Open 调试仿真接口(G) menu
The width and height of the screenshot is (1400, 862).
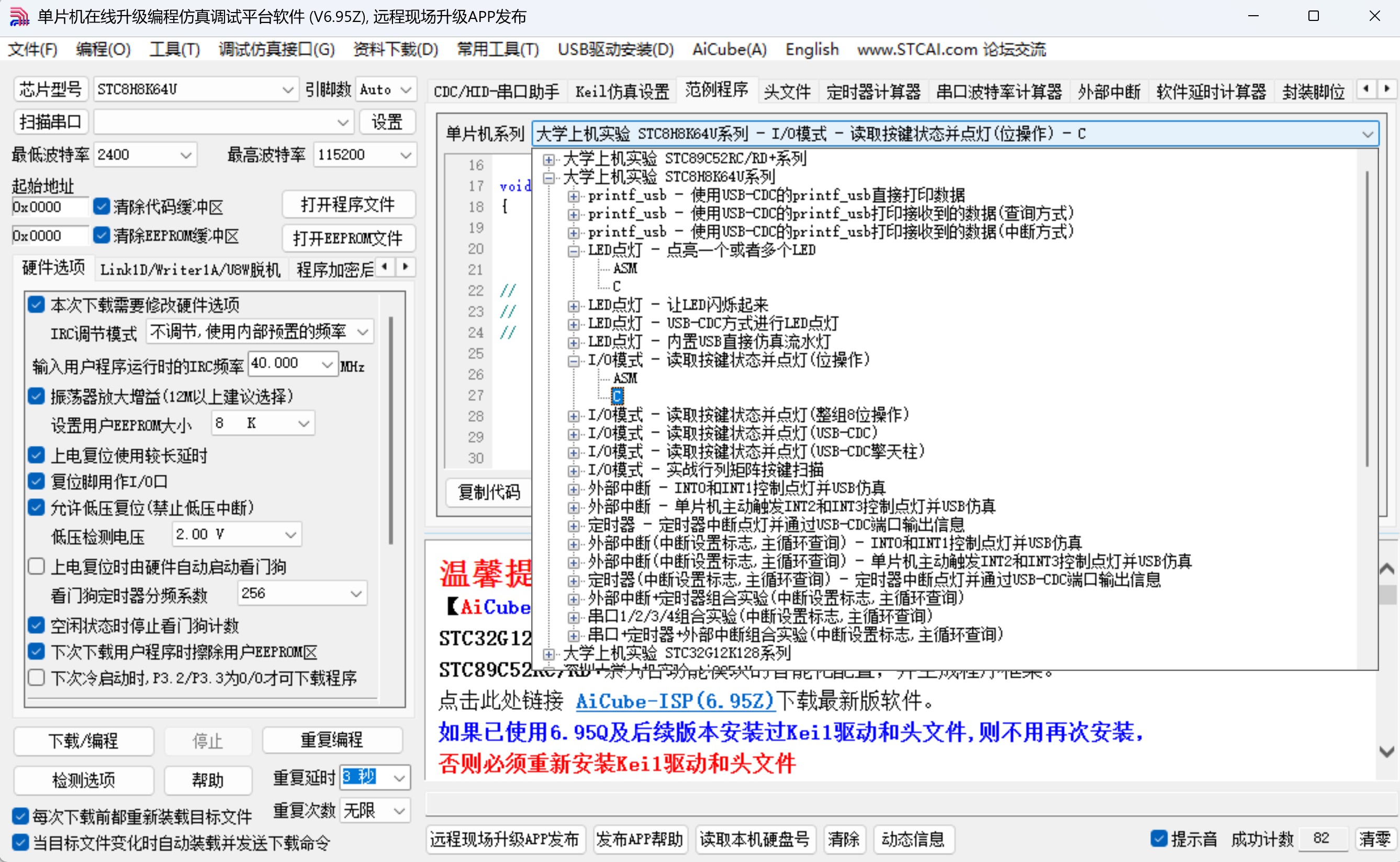click(276, 50)
